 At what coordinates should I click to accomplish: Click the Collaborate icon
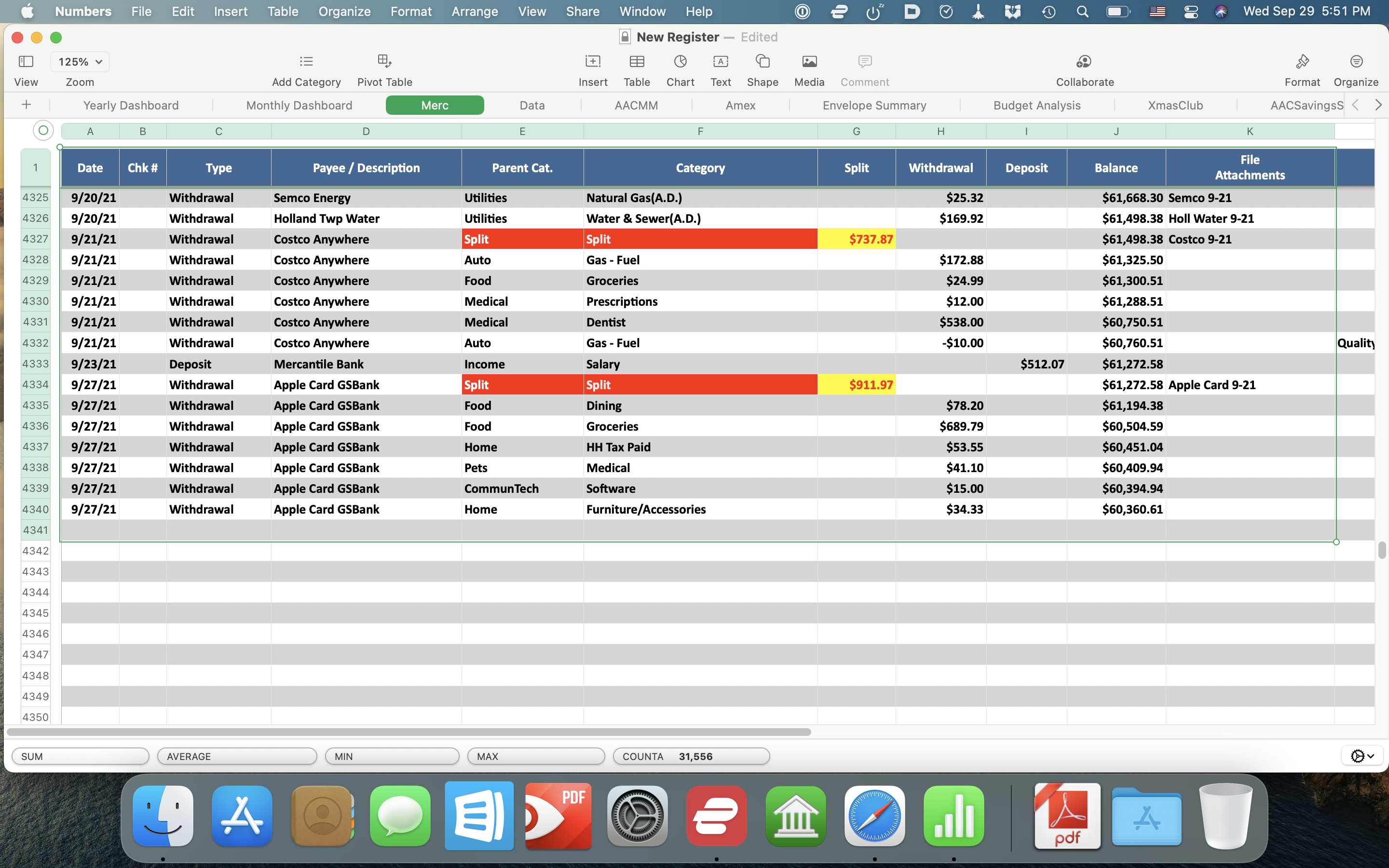pyautogui.click(x=1084, y=61)
